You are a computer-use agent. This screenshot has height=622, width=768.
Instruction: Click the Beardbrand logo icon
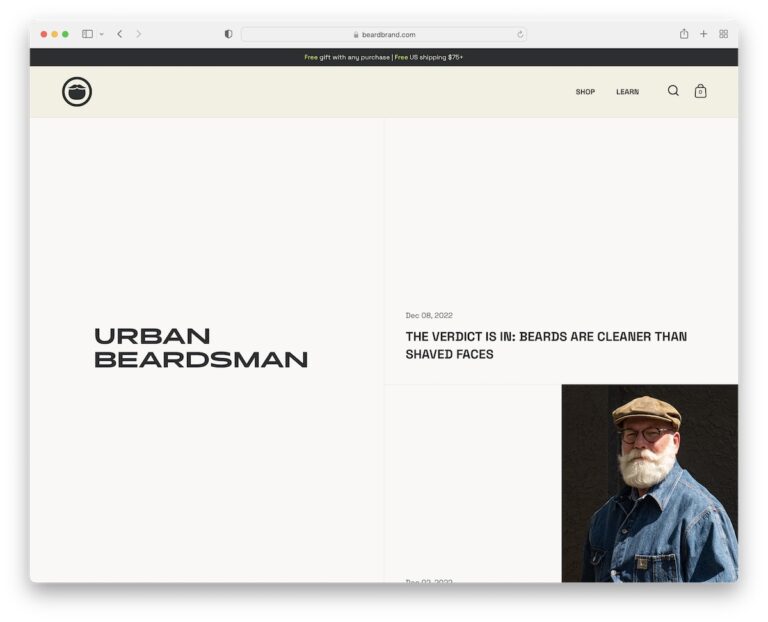click(77, 92)
